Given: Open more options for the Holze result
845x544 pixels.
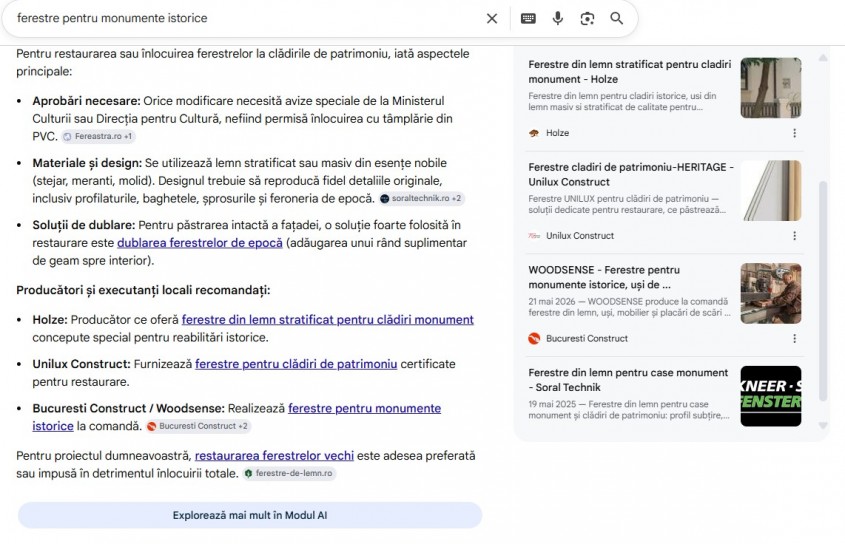Looking at the screenshot, I should pyautogui.click(x=794, y=133).
